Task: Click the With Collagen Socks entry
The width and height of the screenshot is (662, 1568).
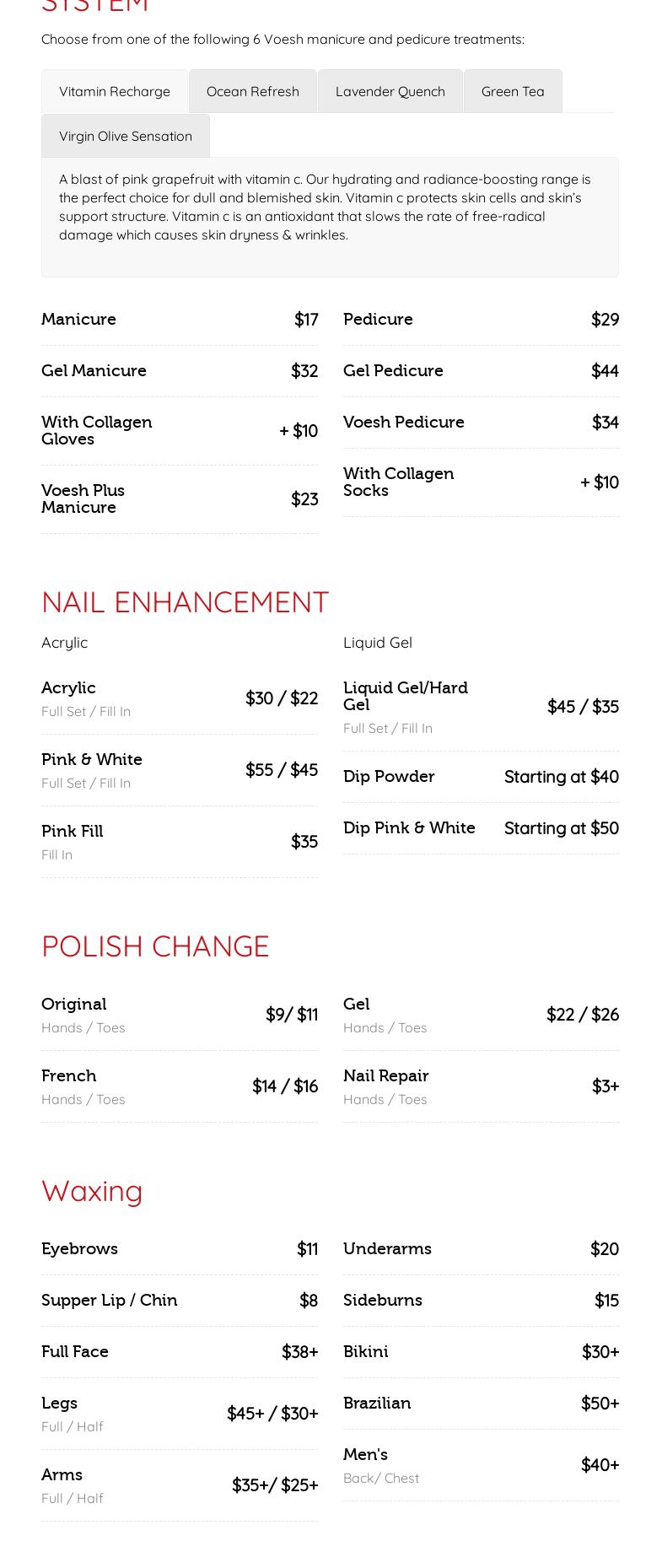Action: click(x=398, y=482)
